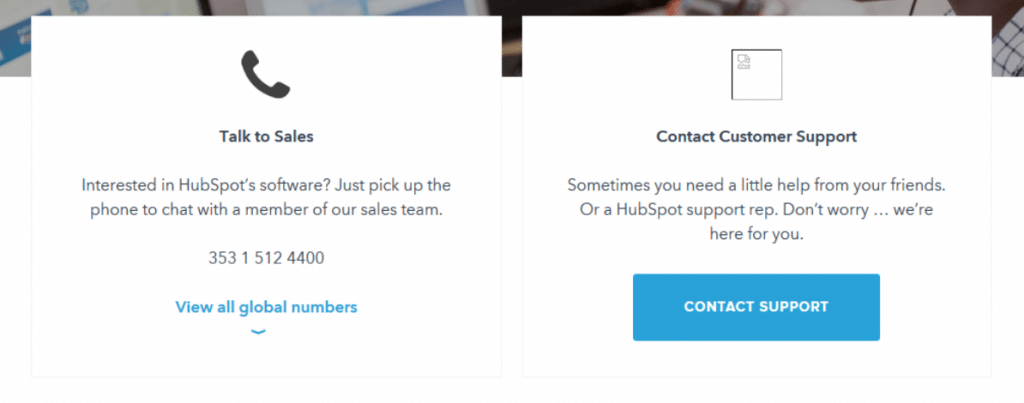Click the phone handset icon
The height and width of the screenshot is (403, 1024).
pyautogui.click(x=266, y=74)
